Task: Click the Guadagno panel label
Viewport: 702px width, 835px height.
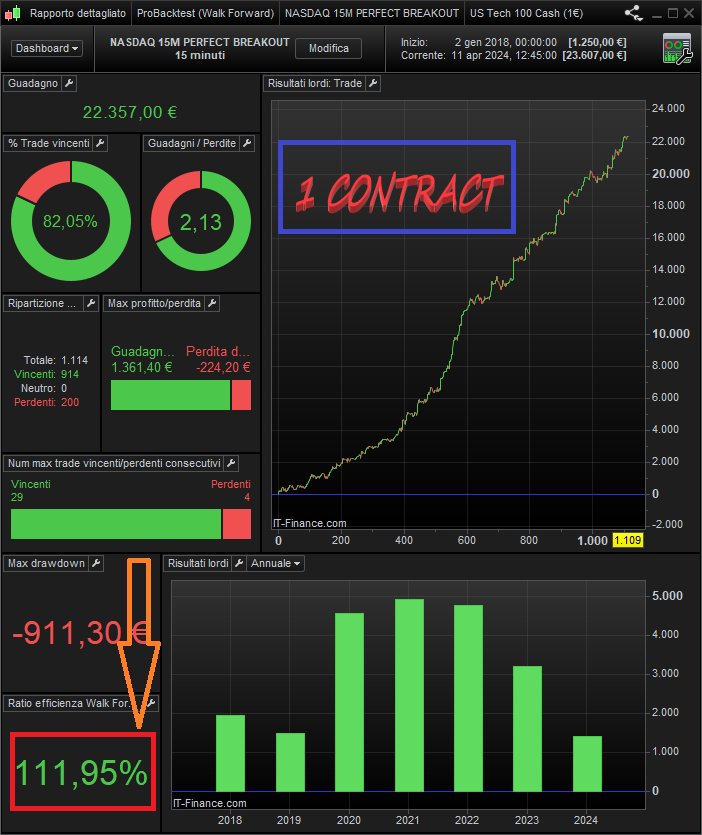Action: pyautogui.click(x=33, y=83)
